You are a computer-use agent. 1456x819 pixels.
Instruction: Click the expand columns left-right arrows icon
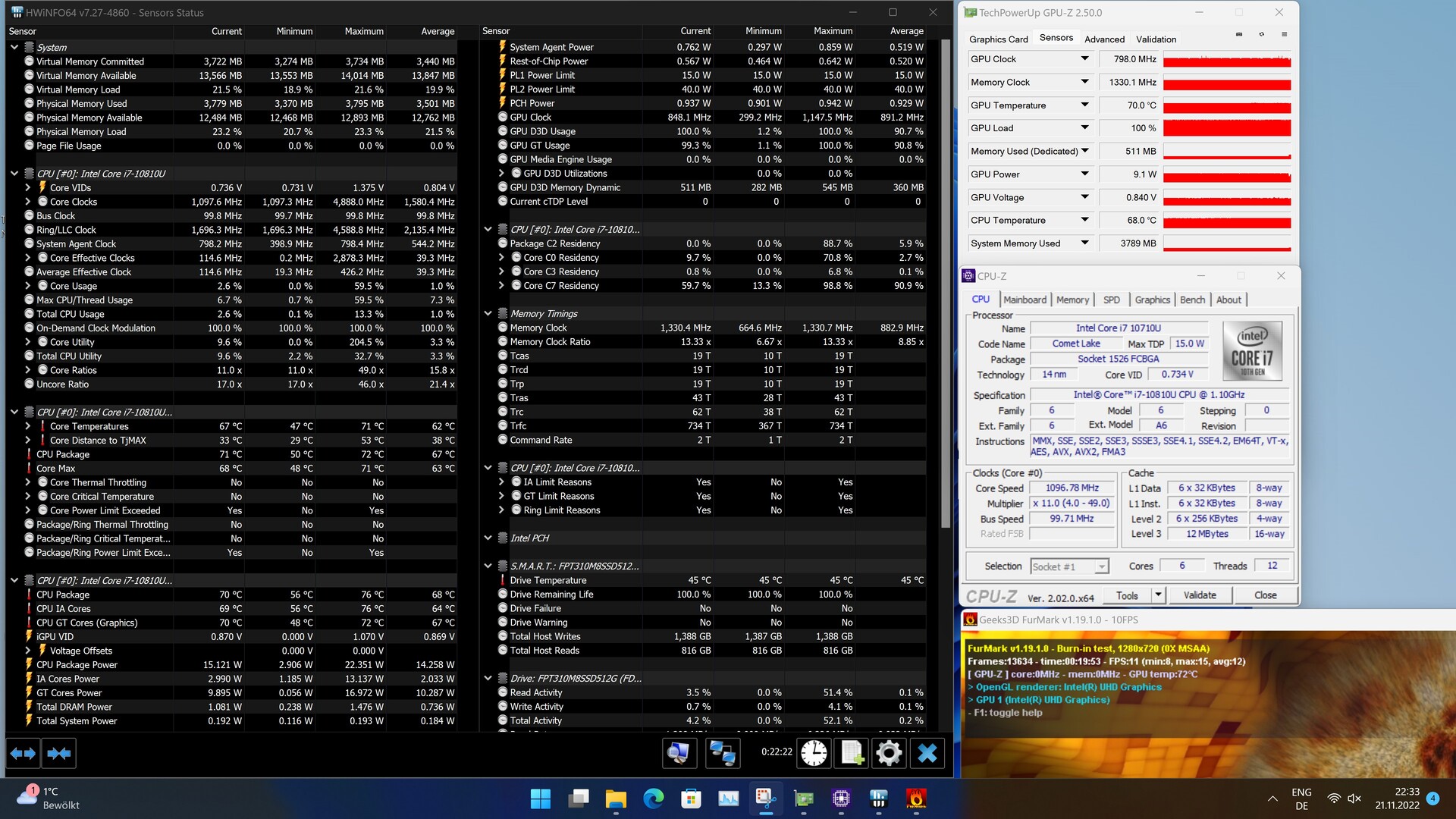(22, 753)
